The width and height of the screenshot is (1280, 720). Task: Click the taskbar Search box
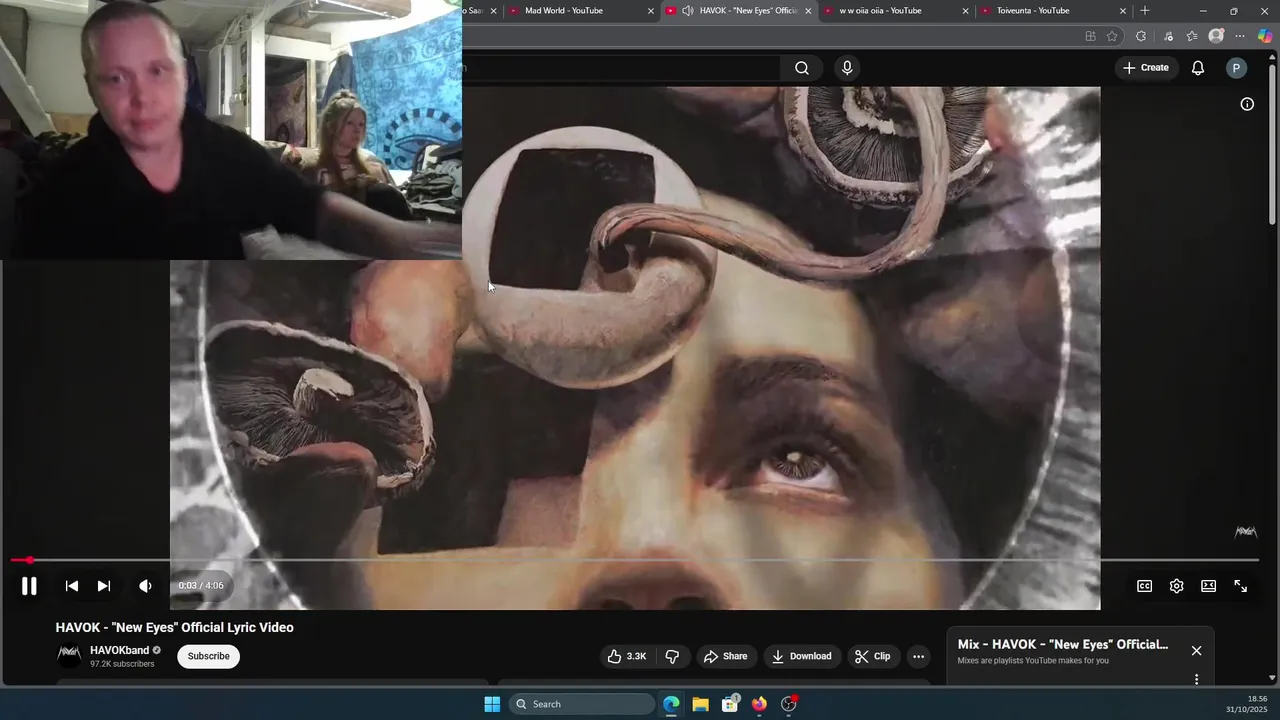tap(584, 704)
